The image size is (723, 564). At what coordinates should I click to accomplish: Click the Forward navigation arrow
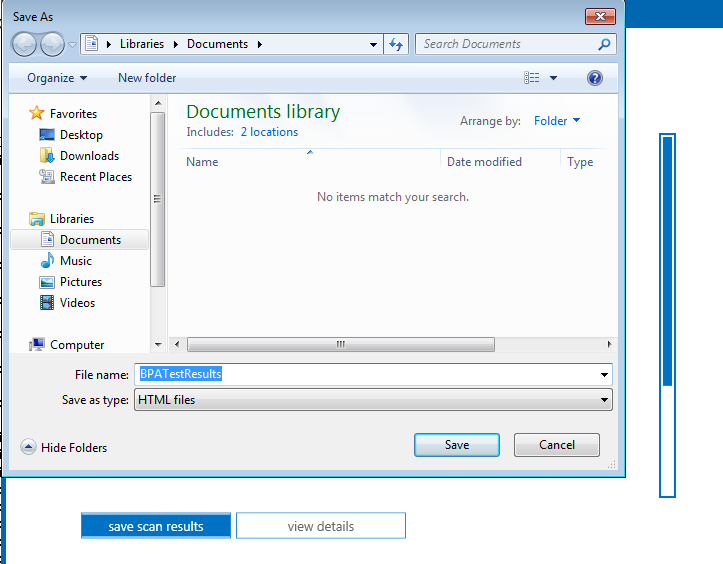click(x=52, y=44)
